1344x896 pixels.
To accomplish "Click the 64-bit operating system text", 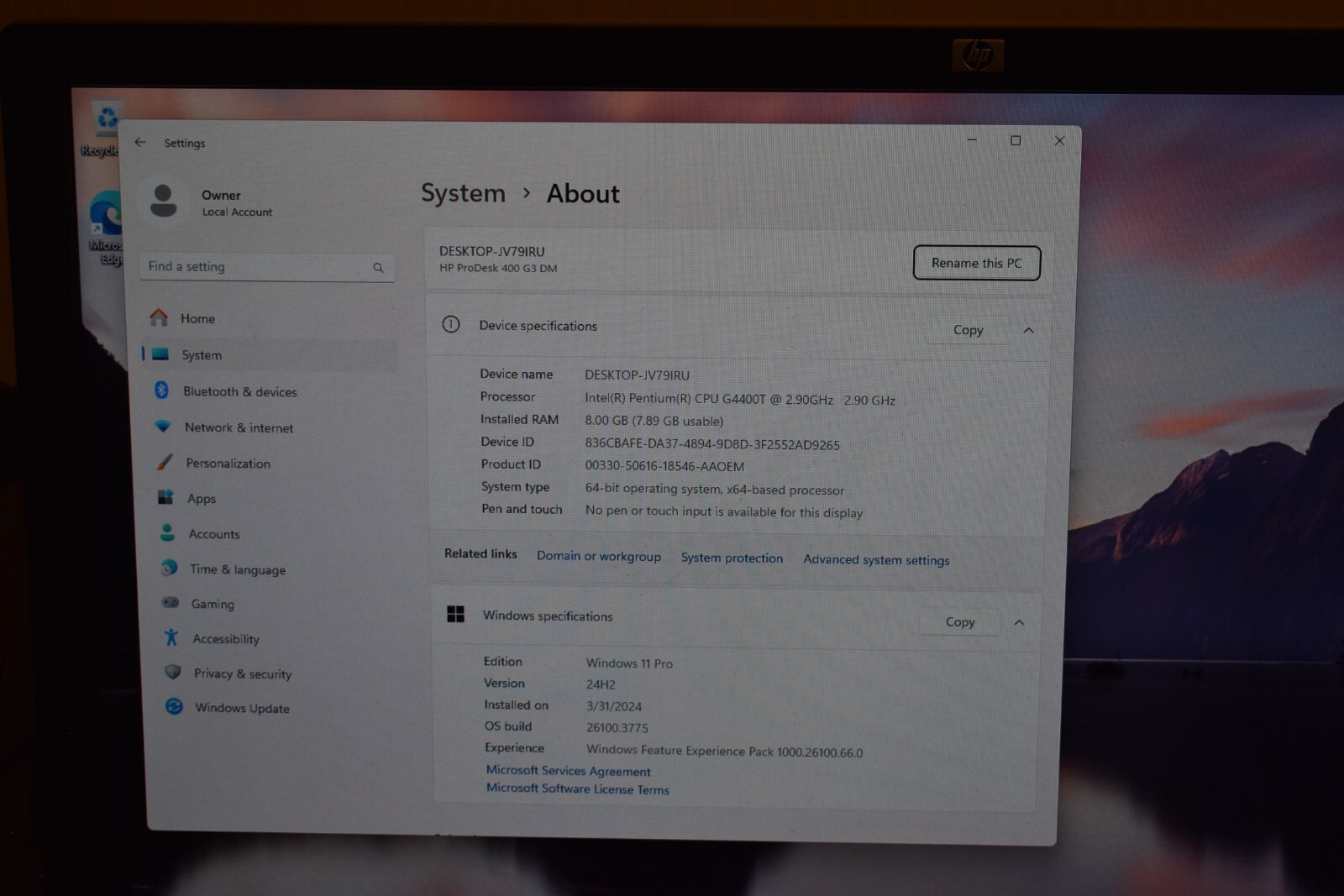I will (714, 489).
